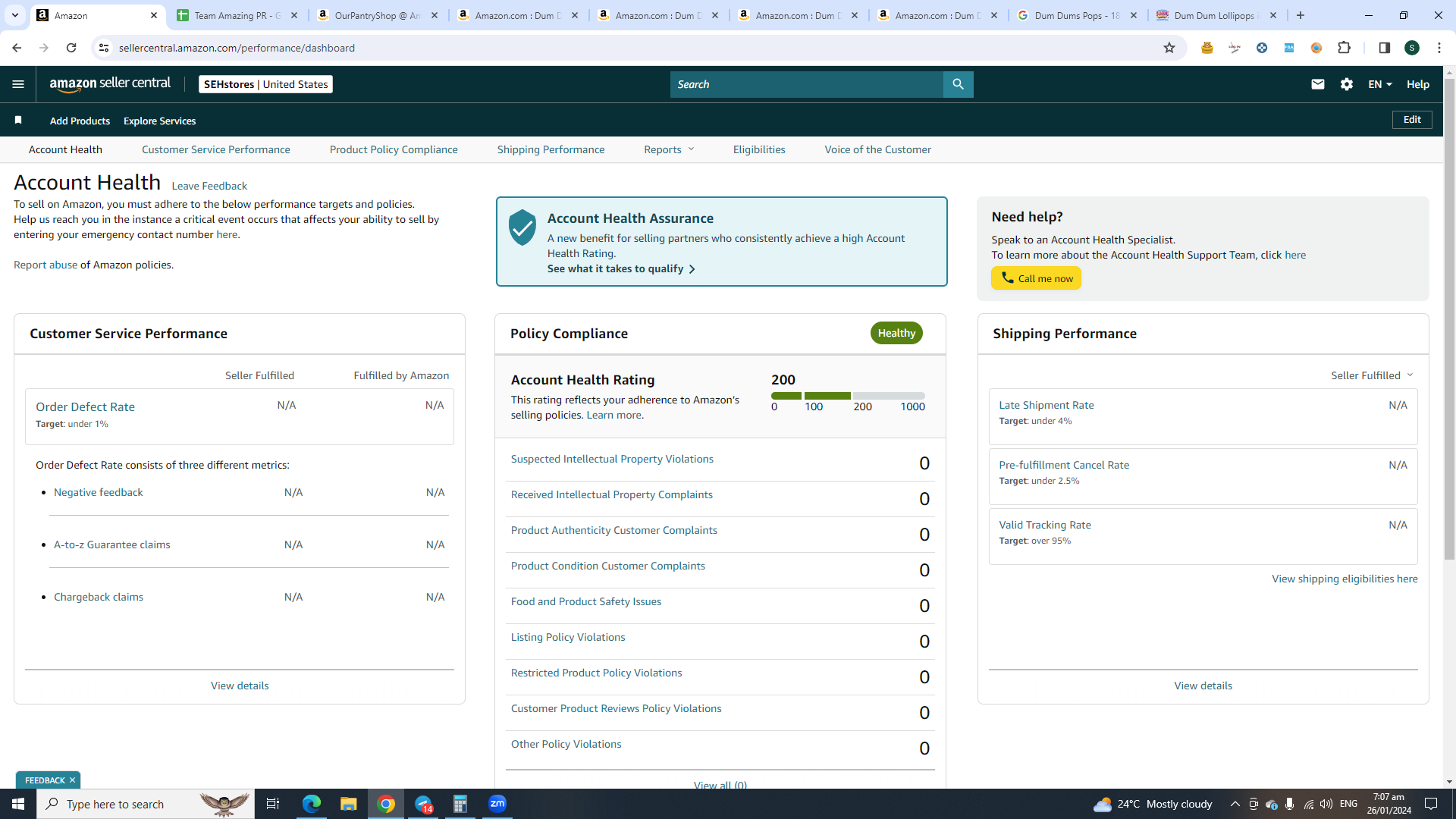The width and height of the screenshot is (1456, 819).
Task: Open Task View on the taskbar
Action: click(x=273, y=804)
